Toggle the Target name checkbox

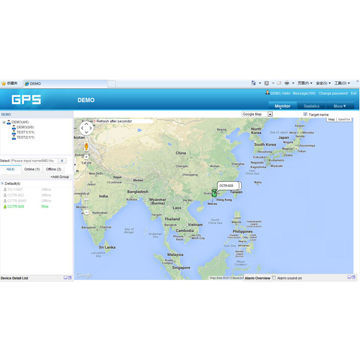(x=305, y=114)
